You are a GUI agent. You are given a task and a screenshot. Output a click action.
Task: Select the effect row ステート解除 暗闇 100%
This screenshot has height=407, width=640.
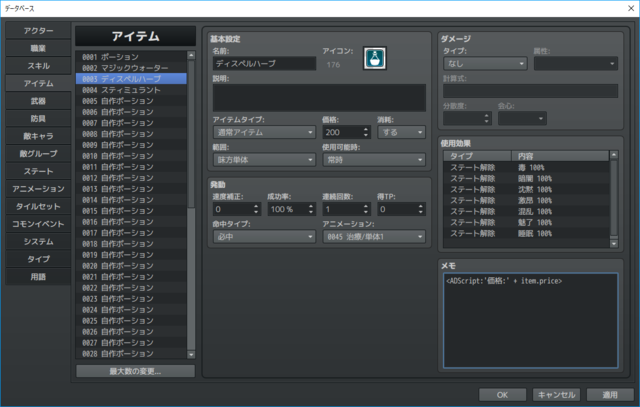coord(527,178)
